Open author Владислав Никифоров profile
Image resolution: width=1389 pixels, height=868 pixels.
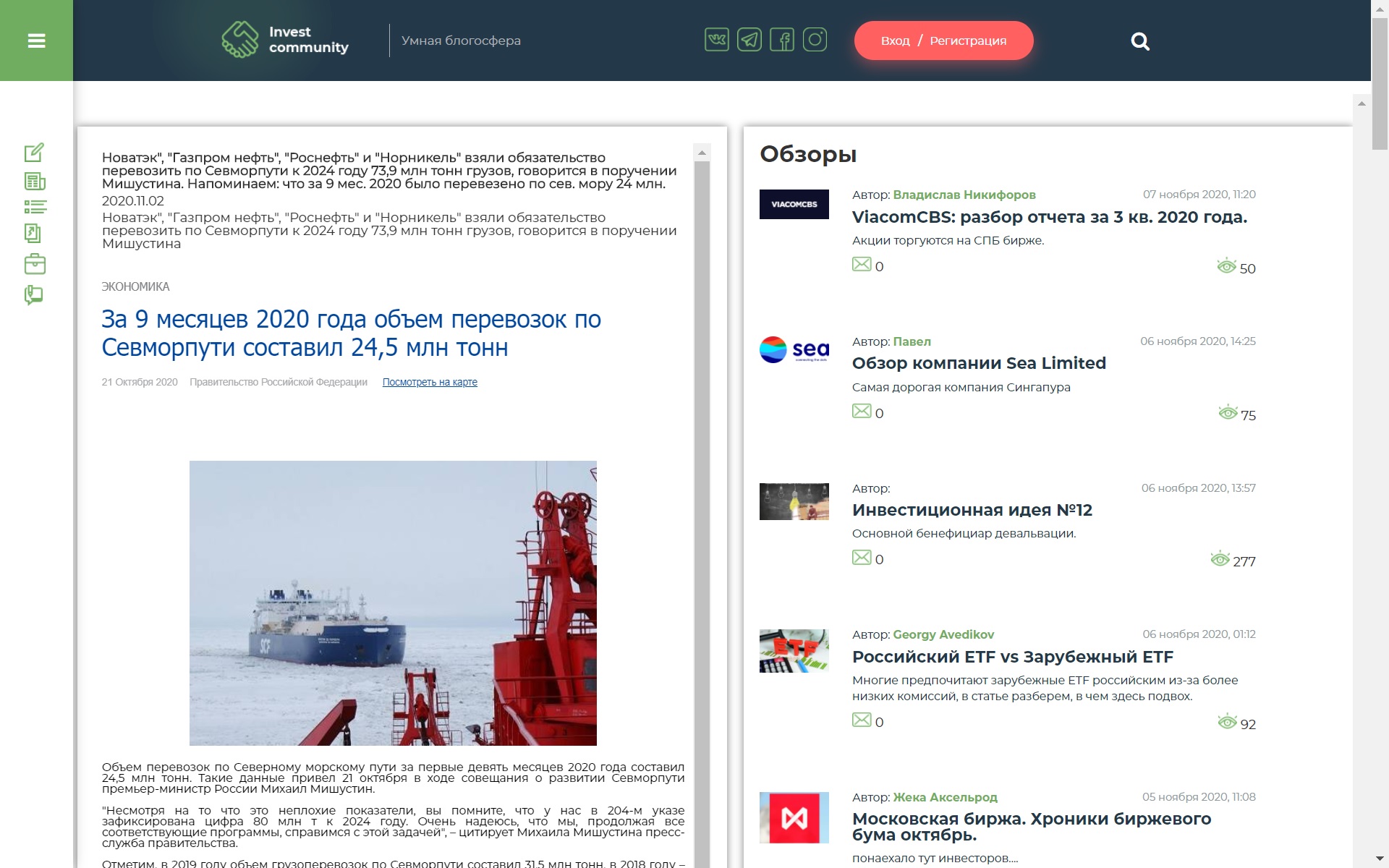tap(964, 195)
